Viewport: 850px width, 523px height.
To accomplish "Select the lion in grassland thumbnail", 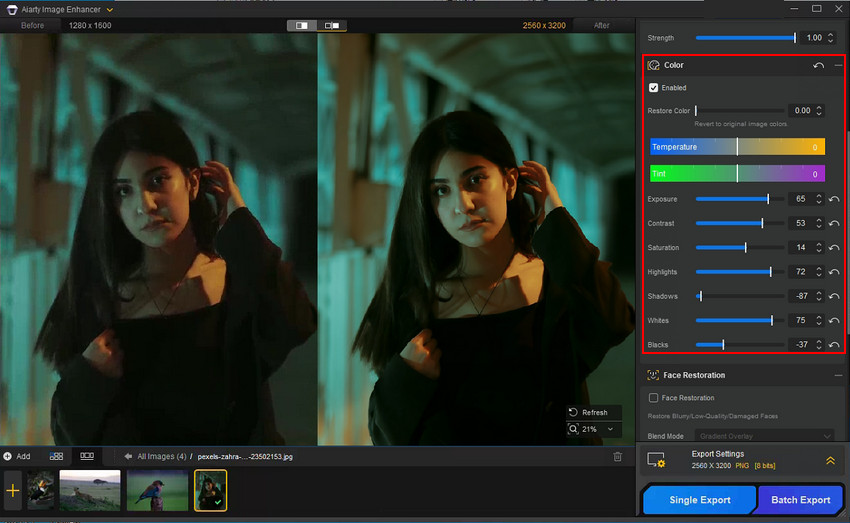I will tap(90, 490).
